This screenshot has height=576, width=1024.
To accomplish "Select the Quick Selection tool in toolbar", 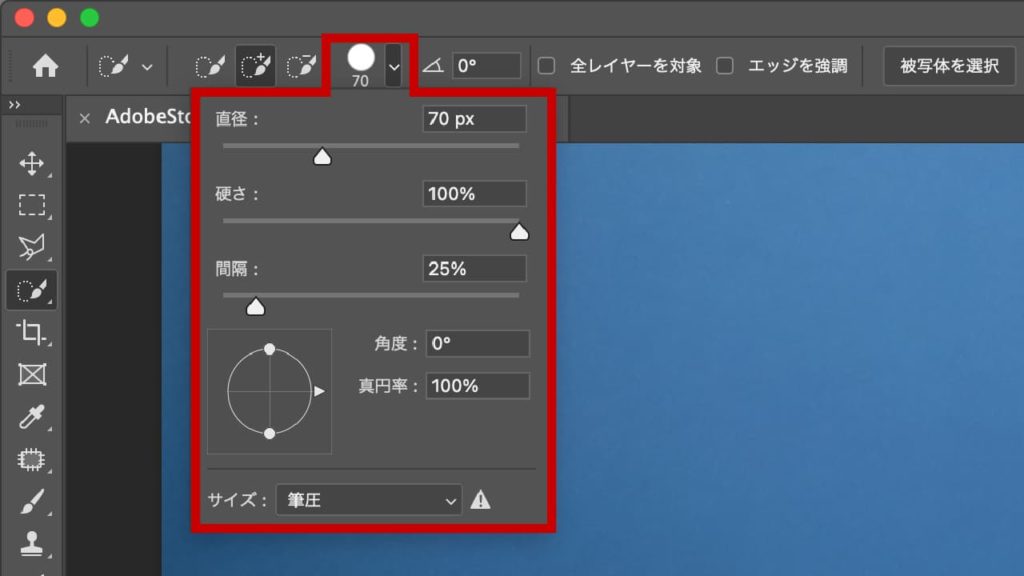I will tap(31, 290).
